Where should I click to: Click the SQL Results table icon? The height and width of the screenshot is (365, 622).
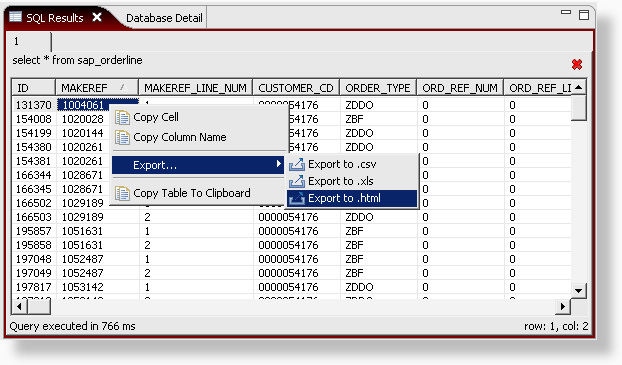[x=15, y=17]
